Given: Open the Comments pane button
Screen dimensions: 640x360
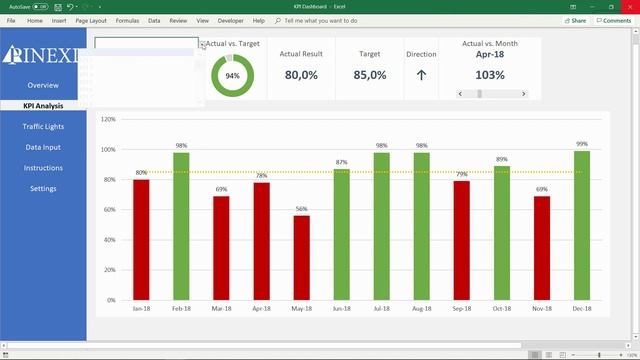Looking at the screenshot, I should tap(614, 20).
